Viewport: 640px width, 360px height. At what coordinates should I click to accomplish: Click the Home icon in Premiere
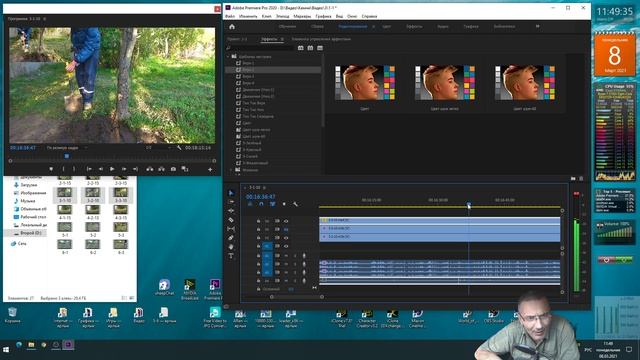tap(232, 27)
